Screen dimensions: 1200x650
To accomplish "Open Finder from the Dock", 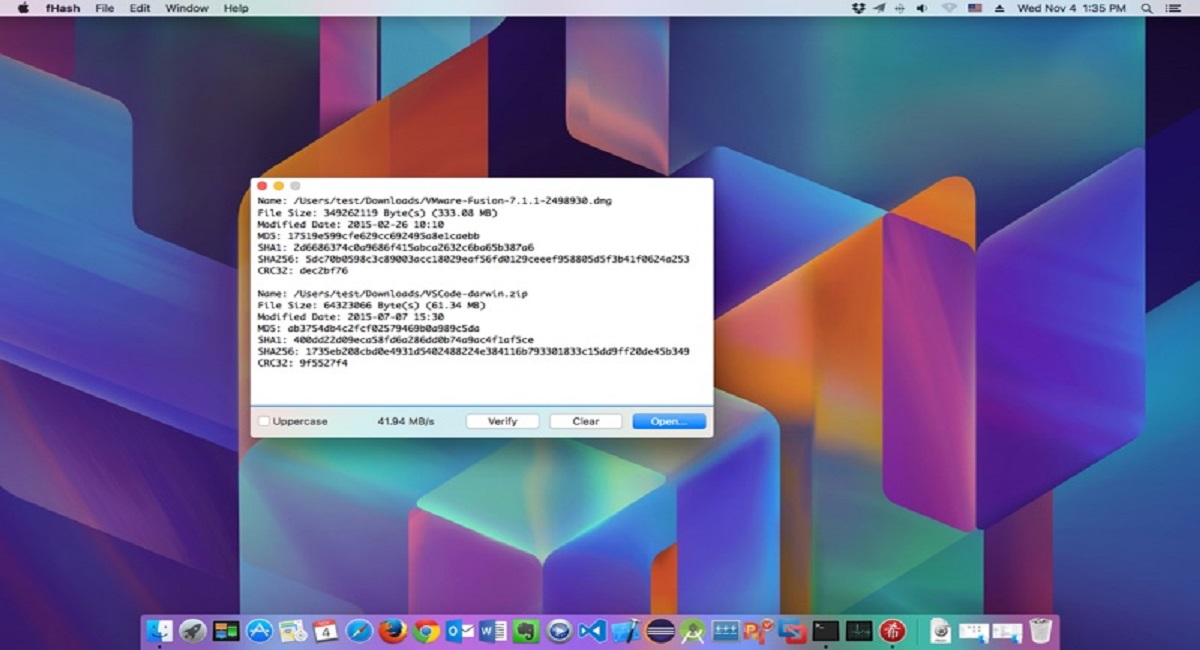I will (159, 631).
